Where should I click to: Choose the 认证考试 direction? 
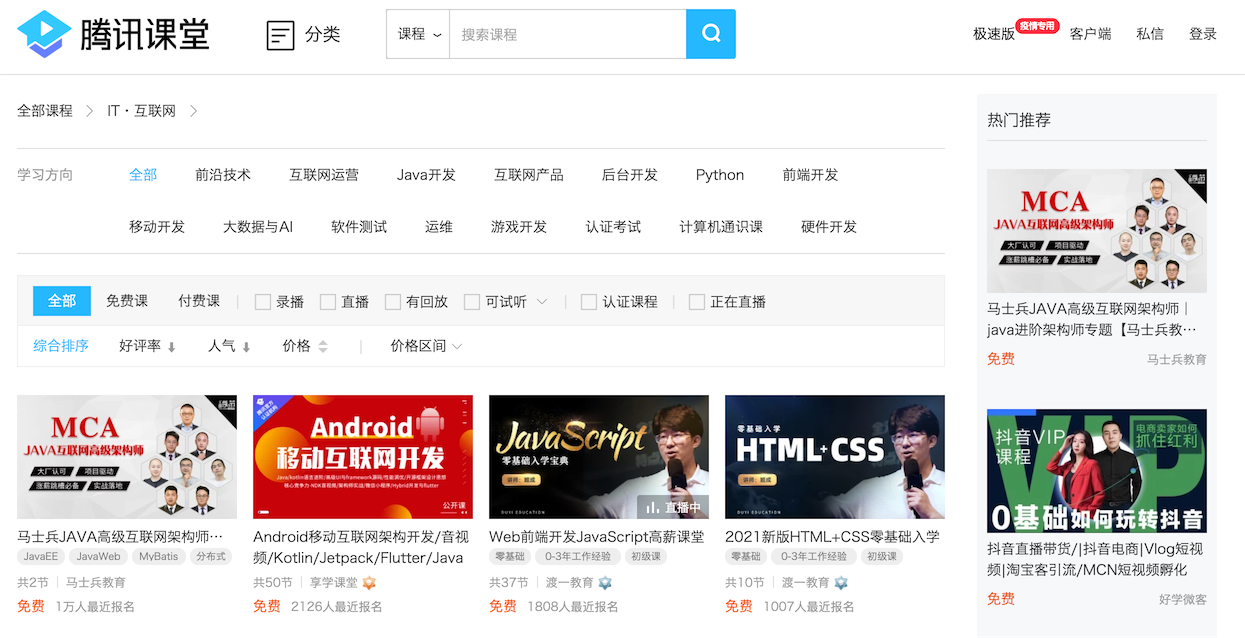613,227
